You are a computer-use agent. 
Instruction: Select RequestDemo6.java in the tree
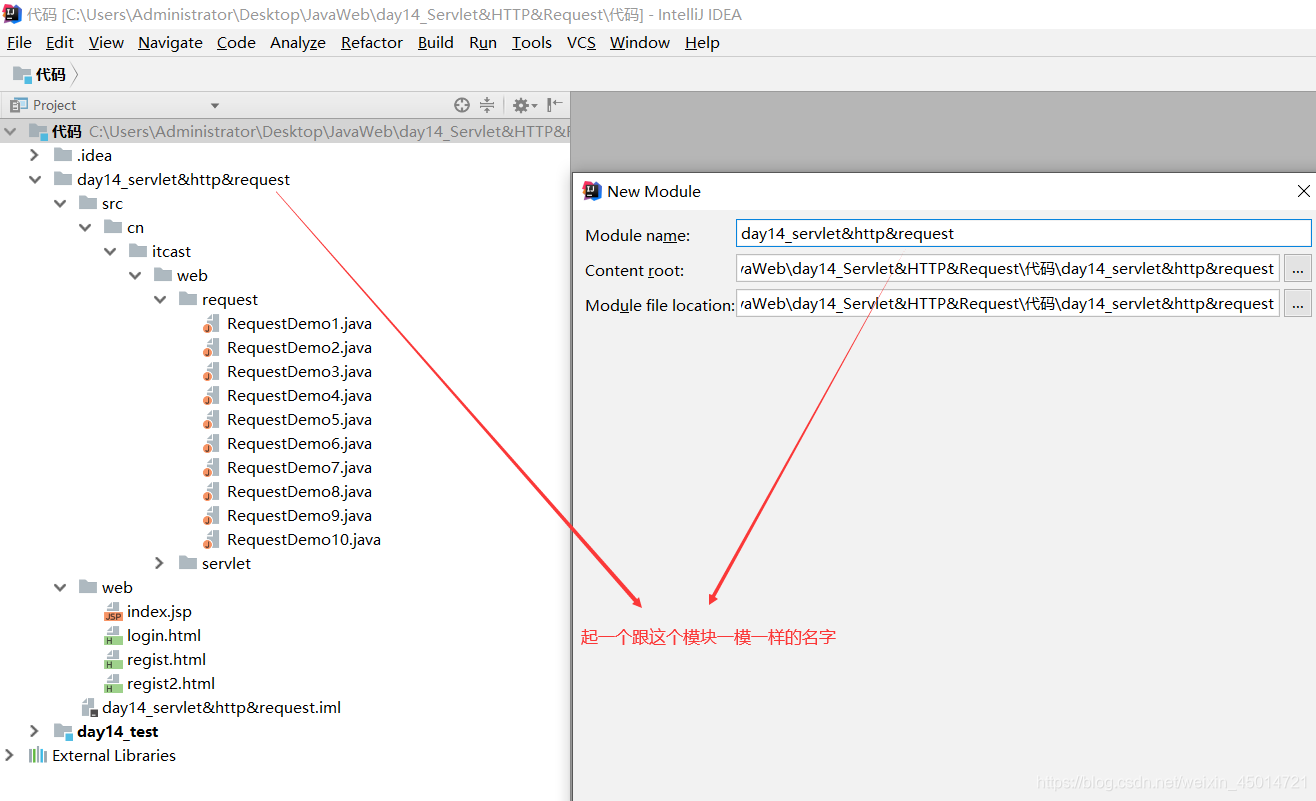299,444
